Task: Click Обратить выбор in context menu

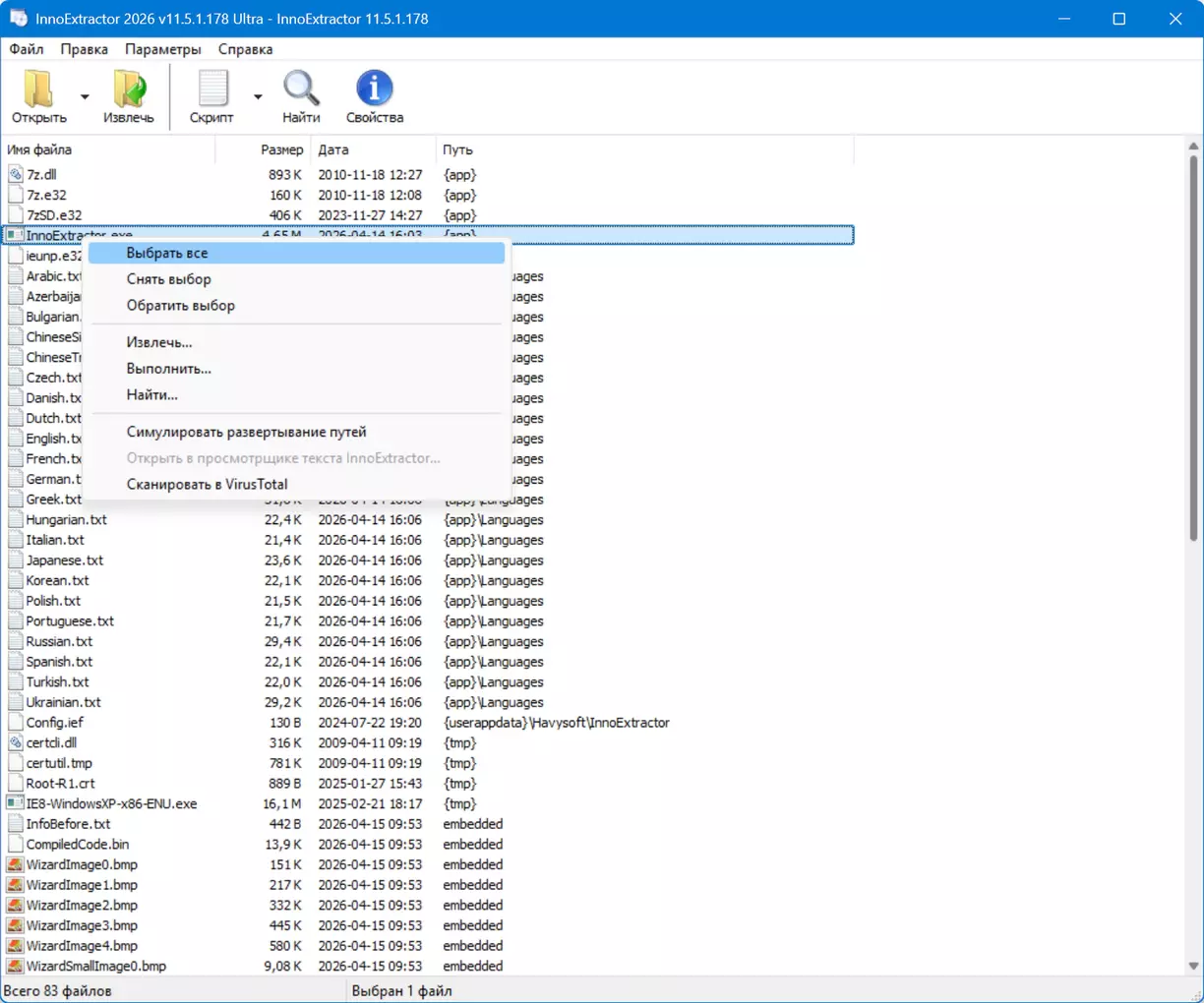Action: pyautogui.click(x=180, y=306)
